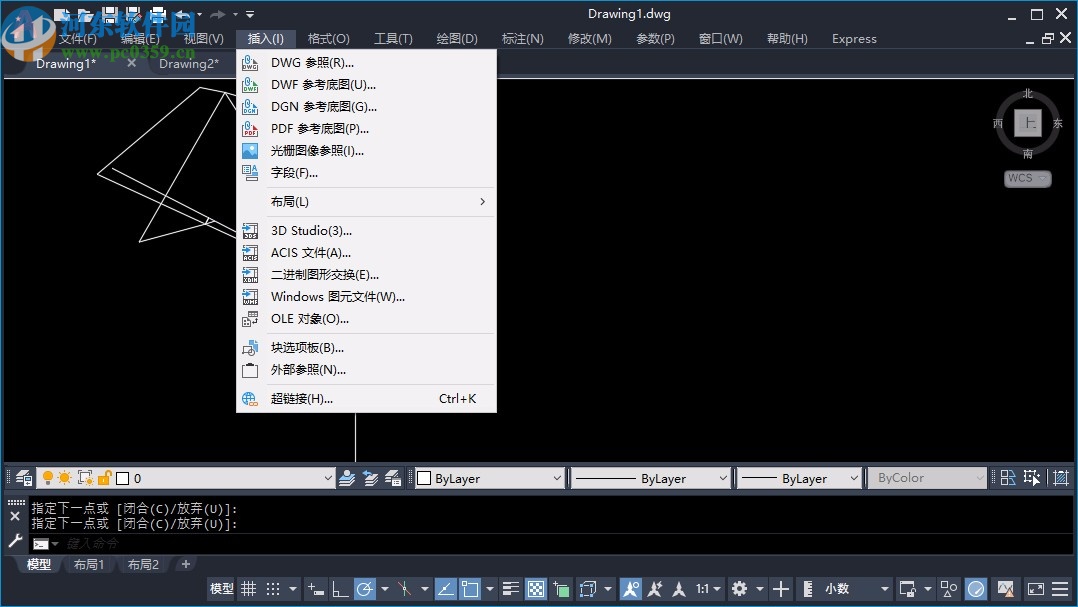Toggle the ortho mode icon
The height and width of the screenshot is (607, 1078).
coord(340,588)
